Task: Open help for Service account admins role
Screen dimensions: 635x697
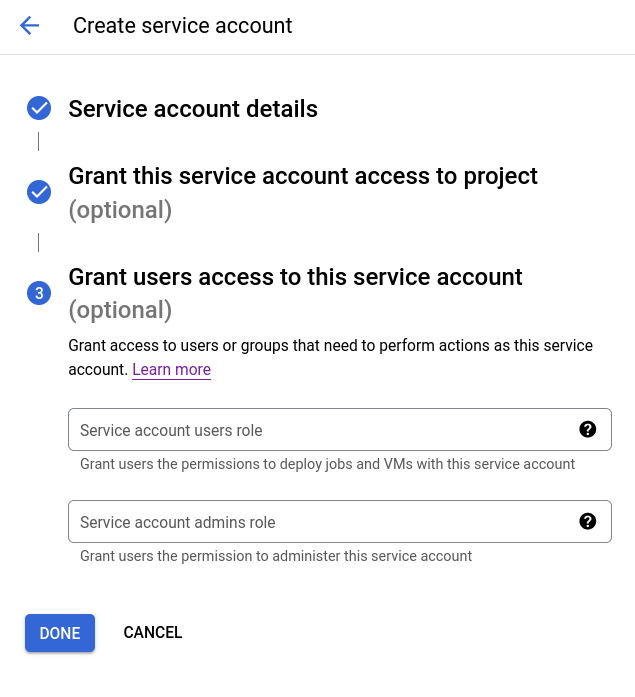Action: (588, 521)
